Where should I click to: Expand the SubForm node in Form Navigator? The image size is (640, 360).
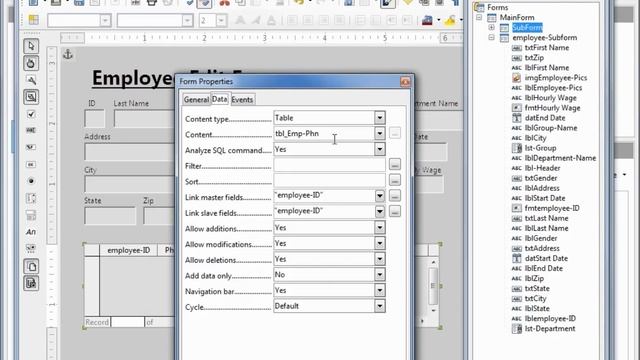[491, 27]
